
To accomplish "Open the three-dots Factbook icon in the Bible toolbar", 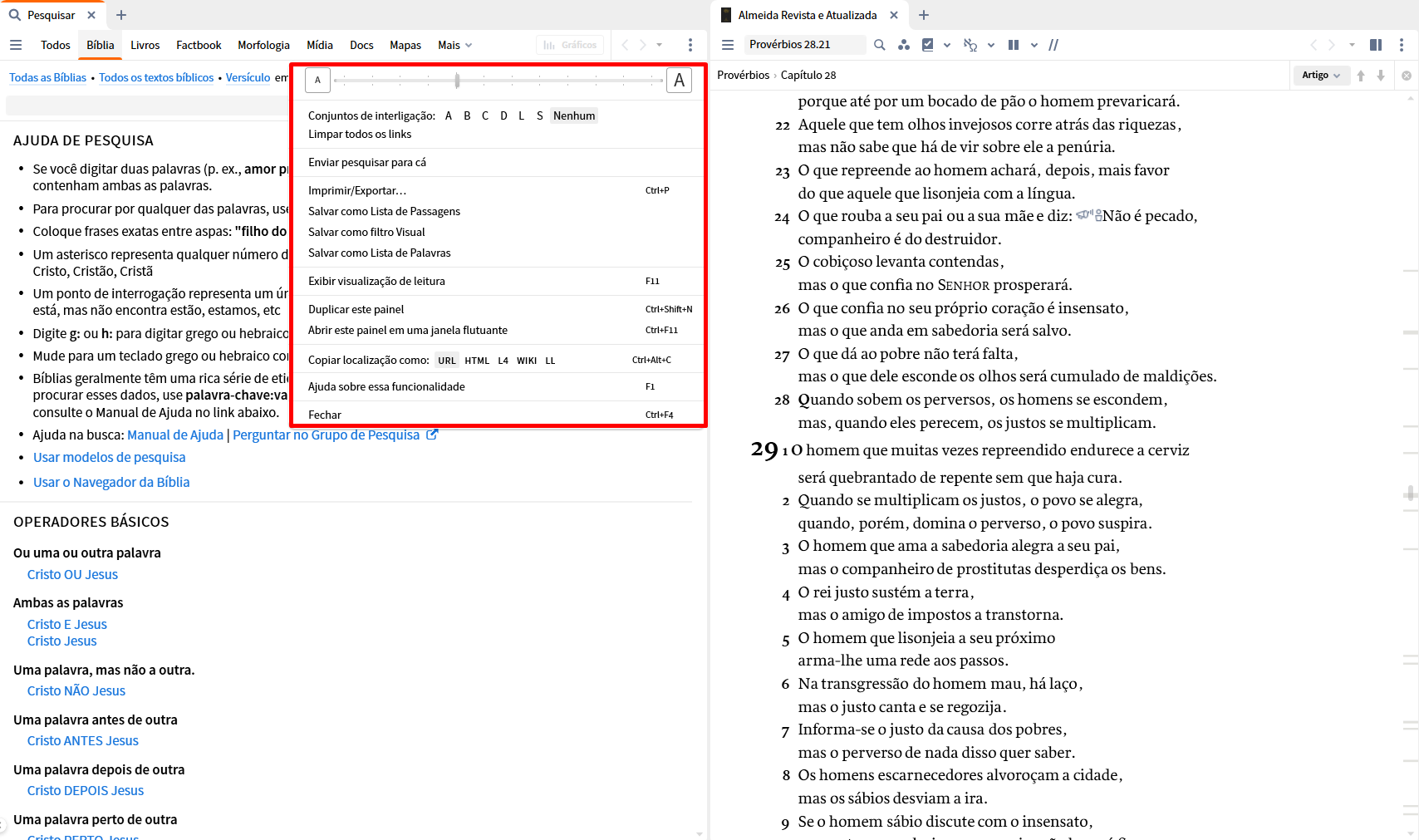I will coord(904,45).
